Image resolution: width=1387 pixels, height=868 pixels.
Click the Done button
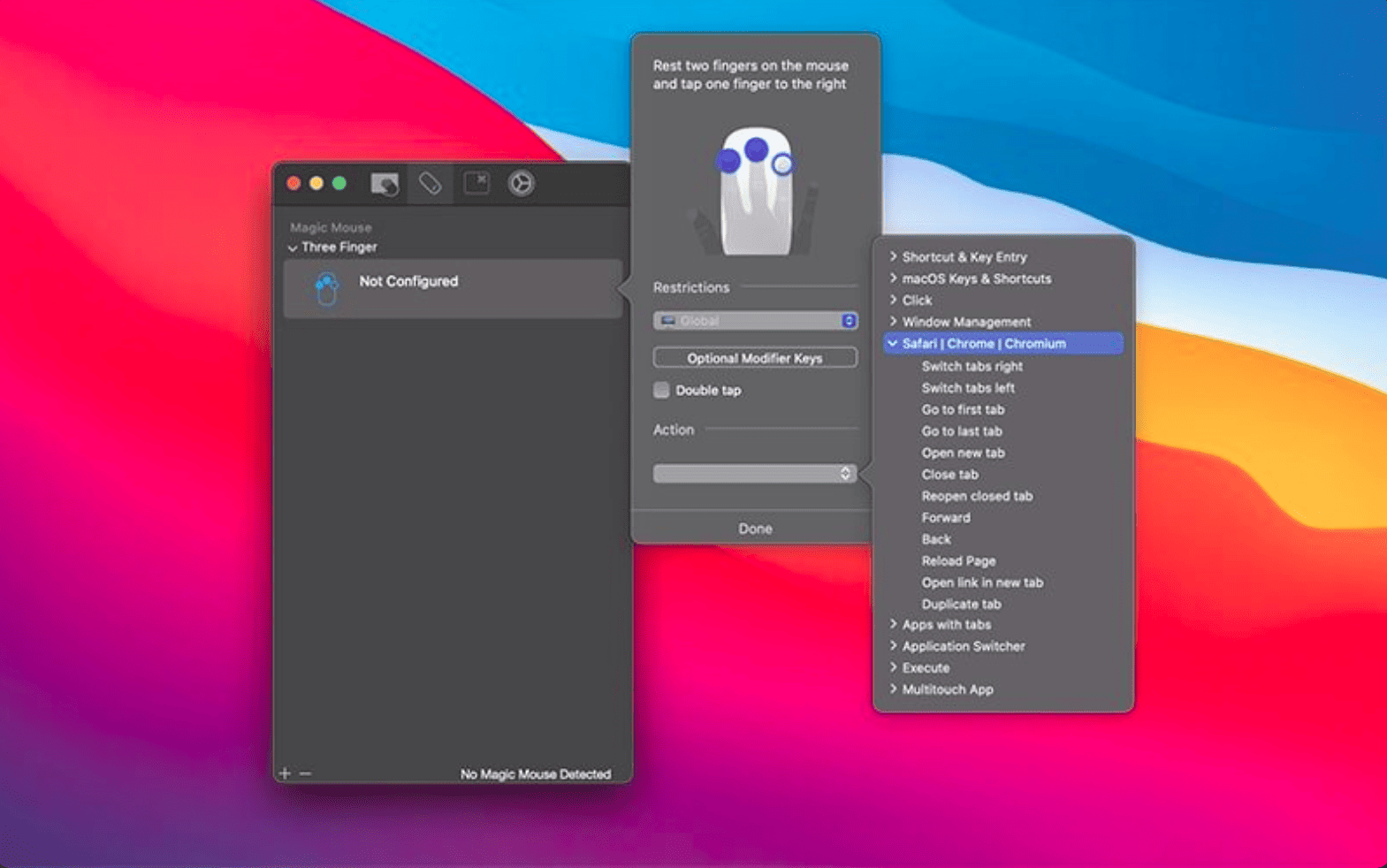755,529
